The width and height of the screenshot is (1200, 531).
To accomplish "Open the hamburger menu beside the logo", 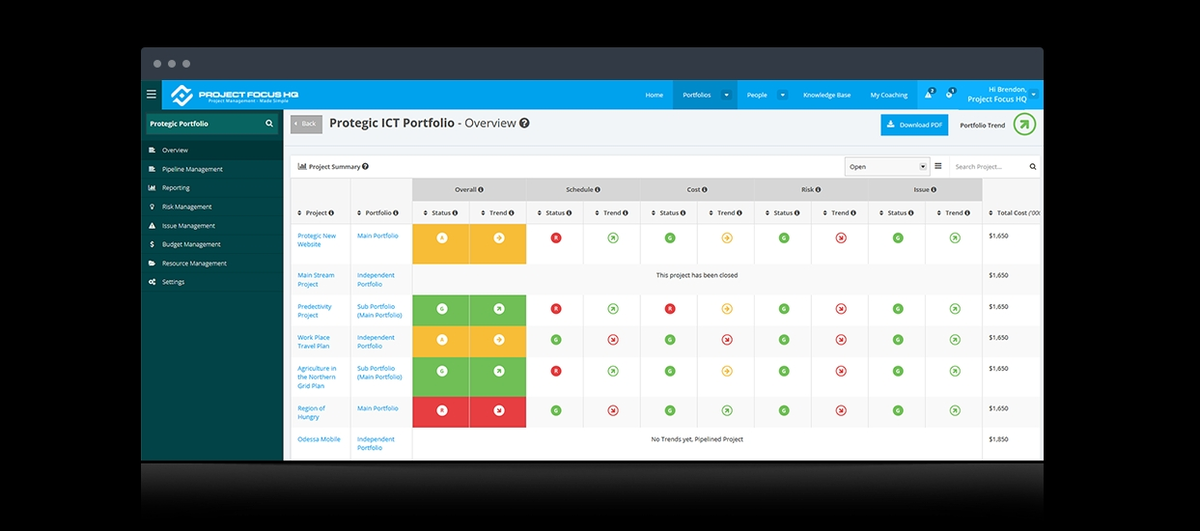I will pos(152,94).
